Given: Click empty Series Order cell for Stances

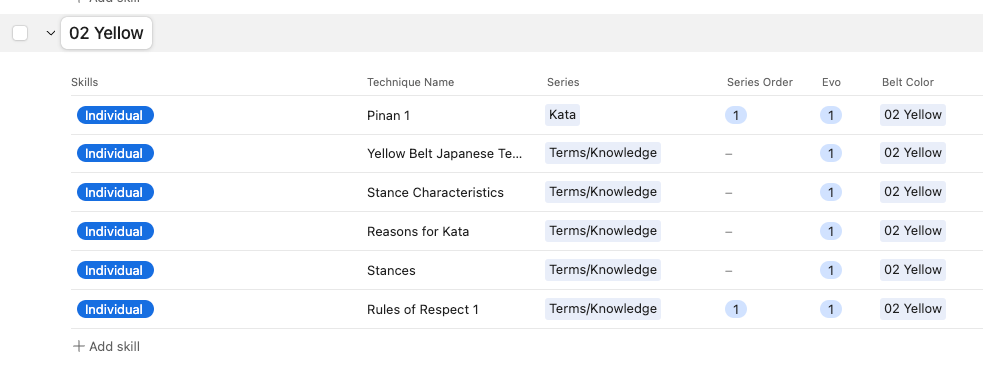Looking at the screenshot, I should 765,270.
